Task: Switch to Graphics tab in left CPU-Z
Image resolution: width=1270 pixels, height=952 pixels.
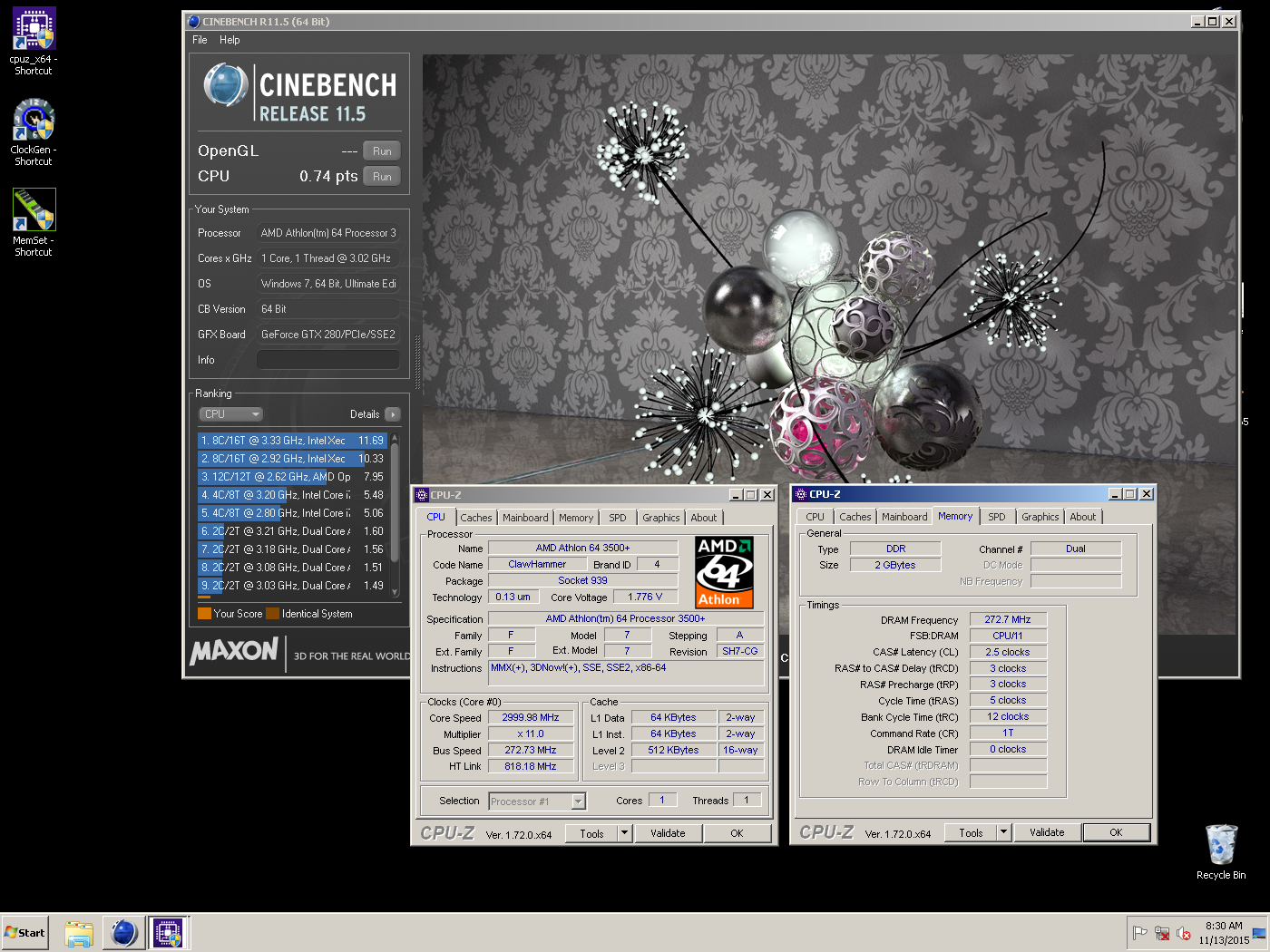Action: (x=661, y=518)
